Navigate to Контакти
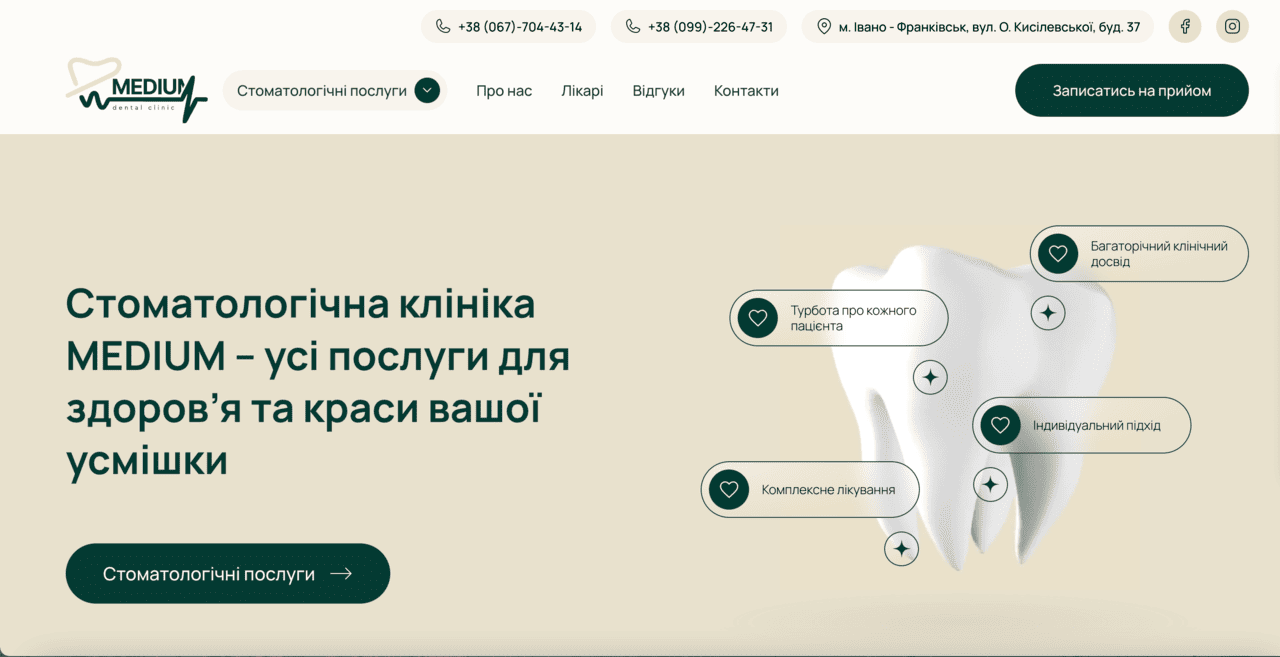This screenshot has height=657, width=1280. (746, 91)
